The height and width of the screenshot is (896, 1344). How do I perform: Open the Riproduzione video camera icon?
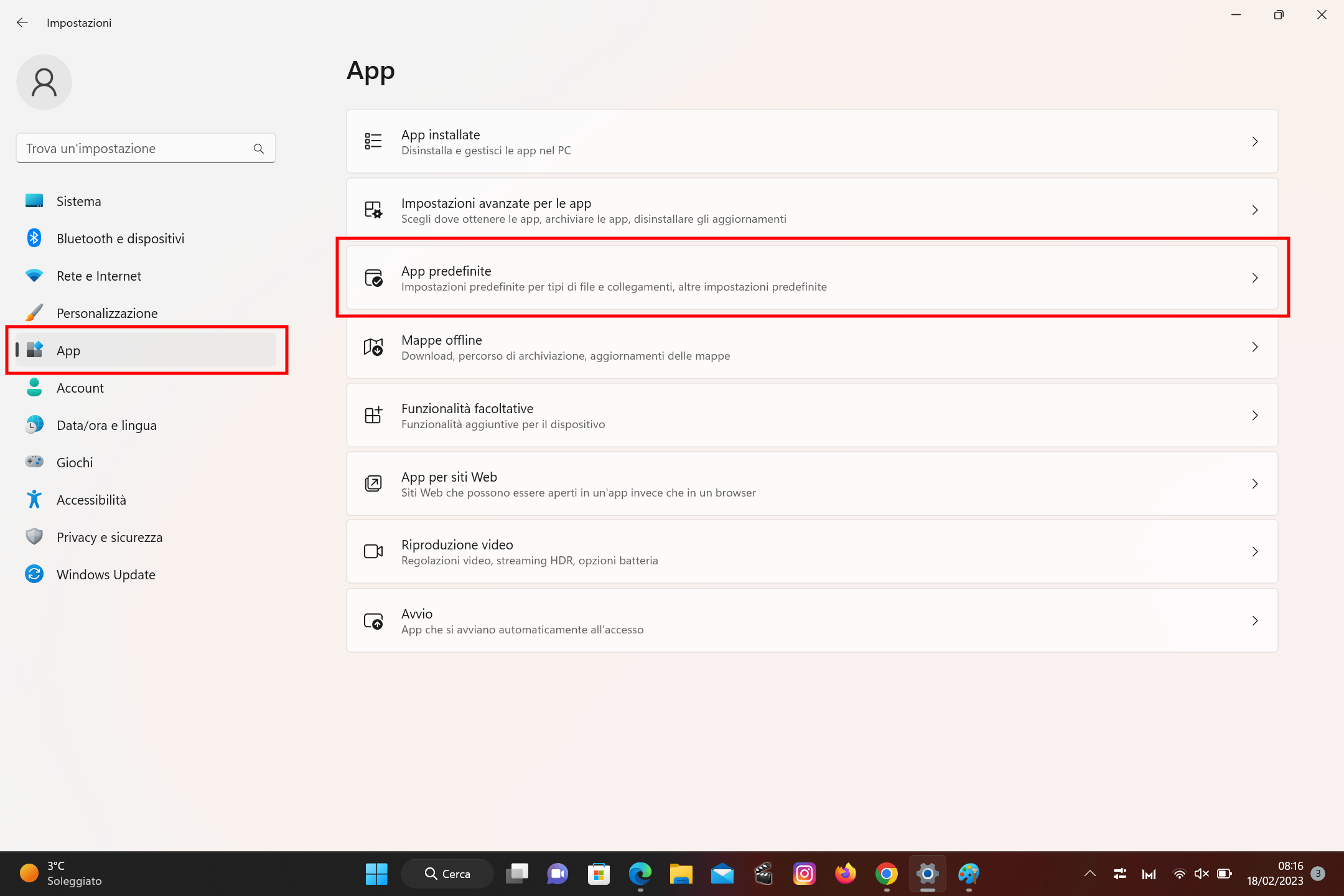click(x=373, y=551)
